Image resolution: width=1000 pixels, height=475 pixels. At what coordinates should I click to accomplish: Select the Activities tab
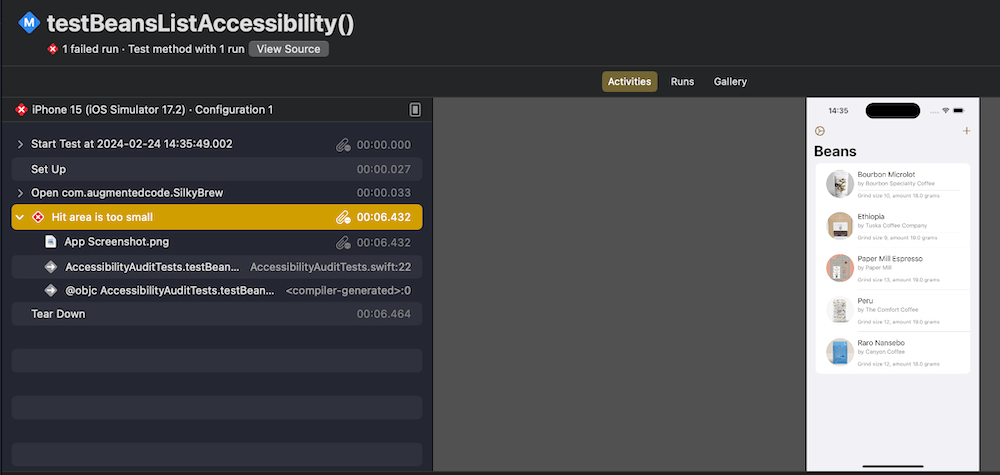[629, 82]
